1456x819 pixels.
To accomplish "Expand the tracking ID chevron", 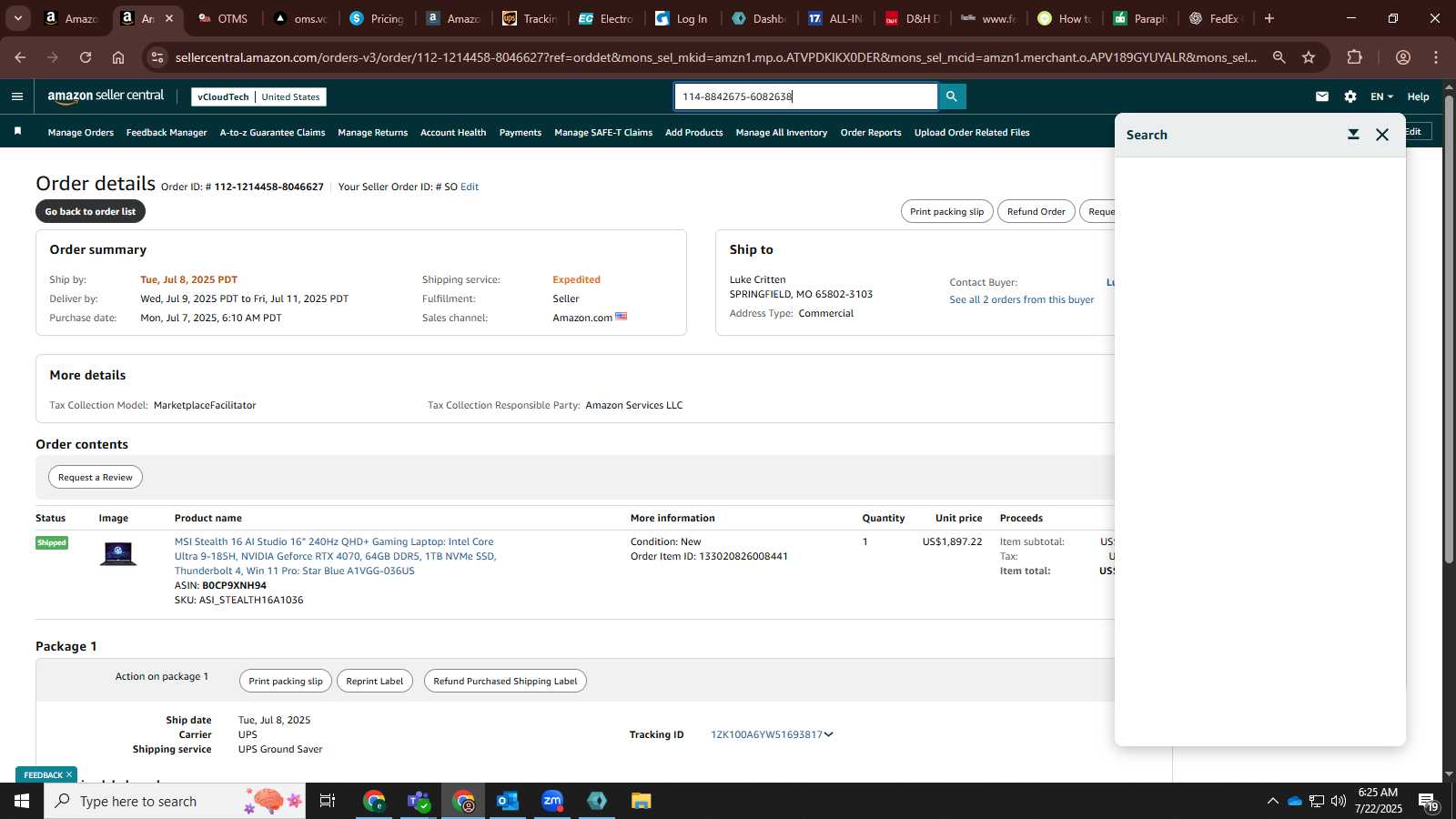I will [828, 734].
